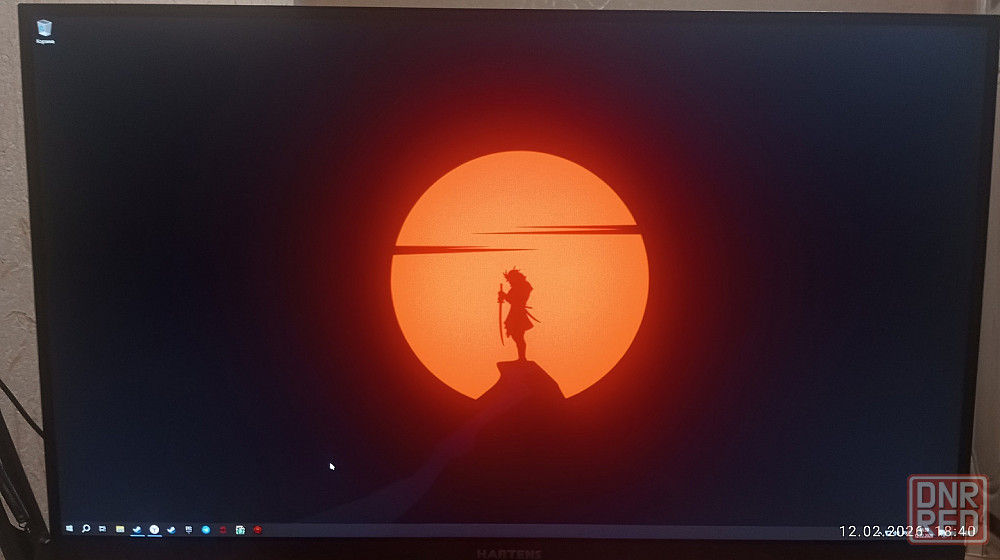Viewport: 1000px width, 560px height.
Task: Click the samurai silhouette on the wallpaper
Action: coord(516,312)
